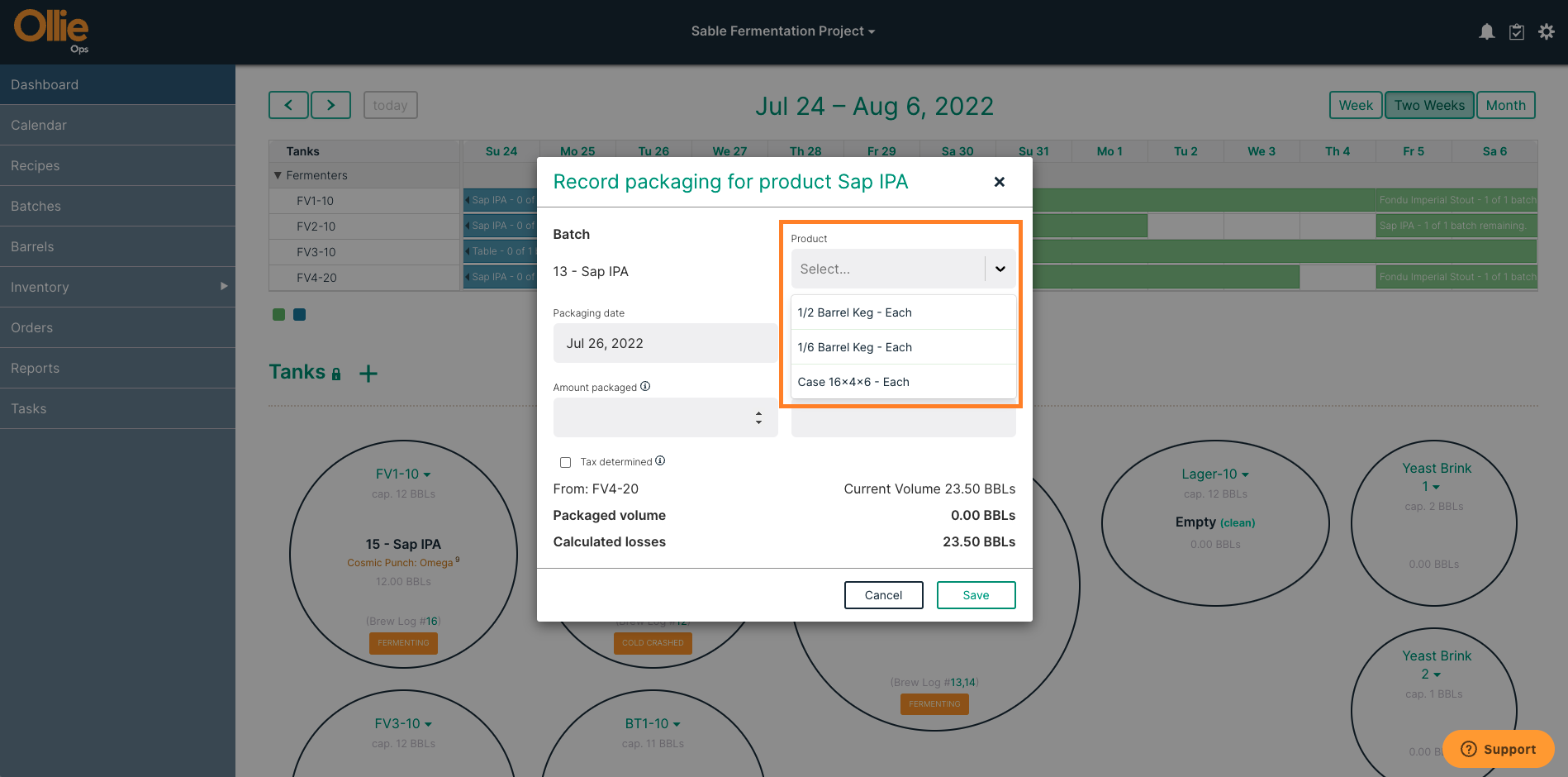Viewport: 1568px width, 777px height.
Task: Save the packaging record
Action: [976, 595]
